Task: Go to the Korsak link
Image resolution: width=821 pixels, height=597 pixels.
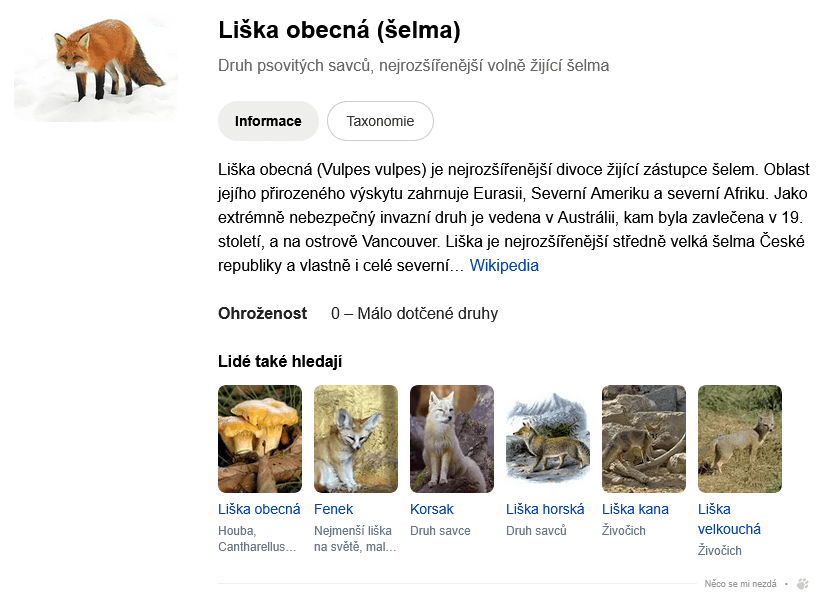Action: [431, 509]
